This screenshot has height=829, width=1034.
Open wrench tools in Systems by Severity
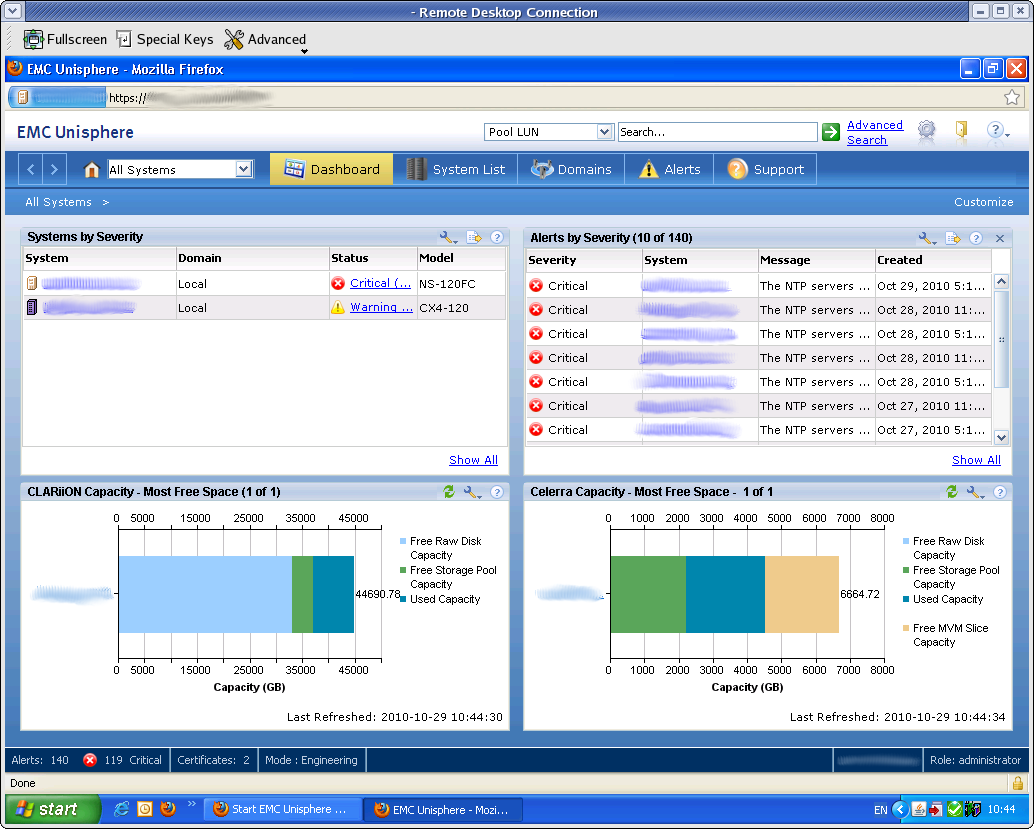[447, 238]
